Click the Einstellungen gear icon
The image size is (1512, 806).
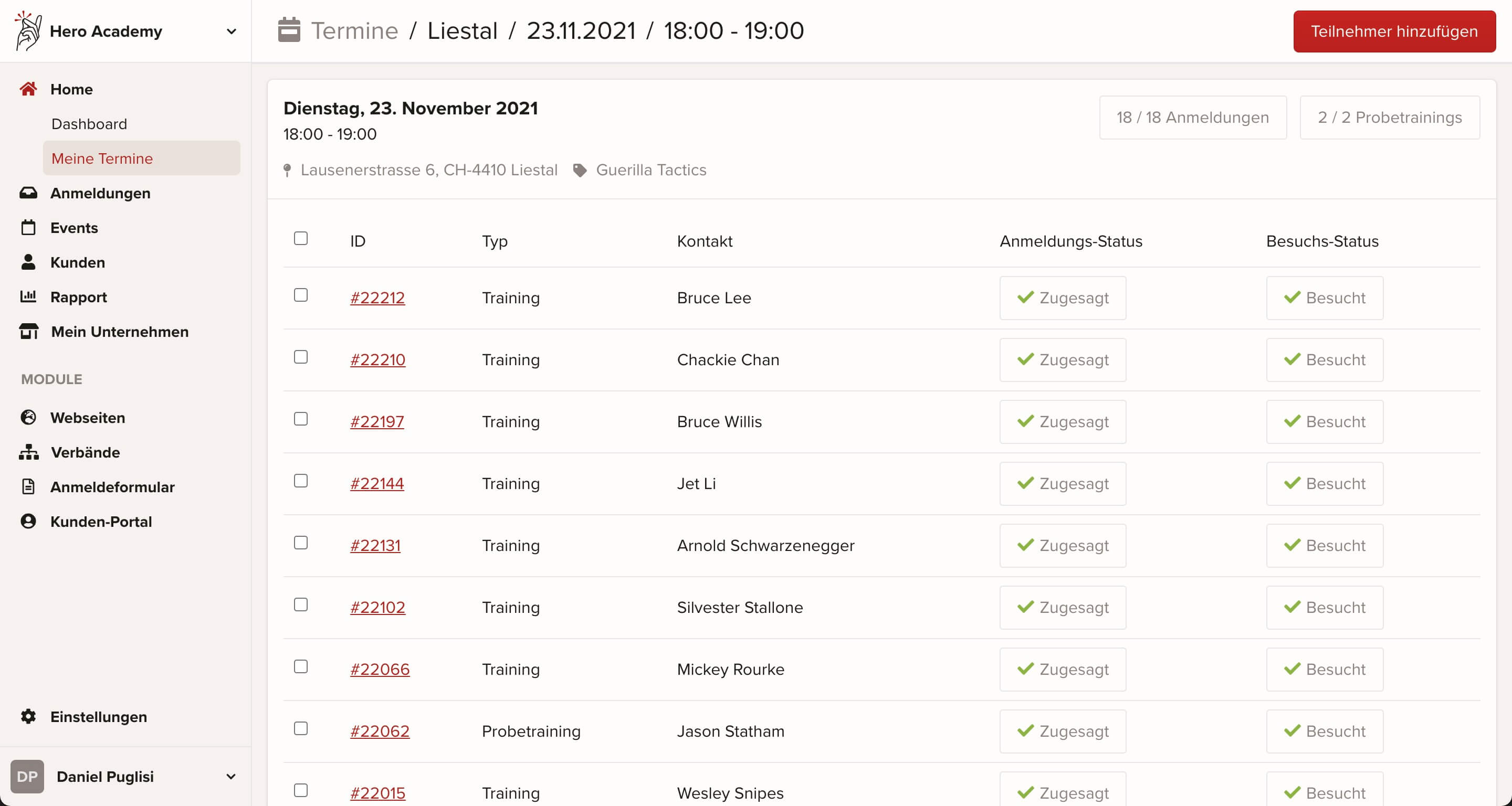(28, 717)
